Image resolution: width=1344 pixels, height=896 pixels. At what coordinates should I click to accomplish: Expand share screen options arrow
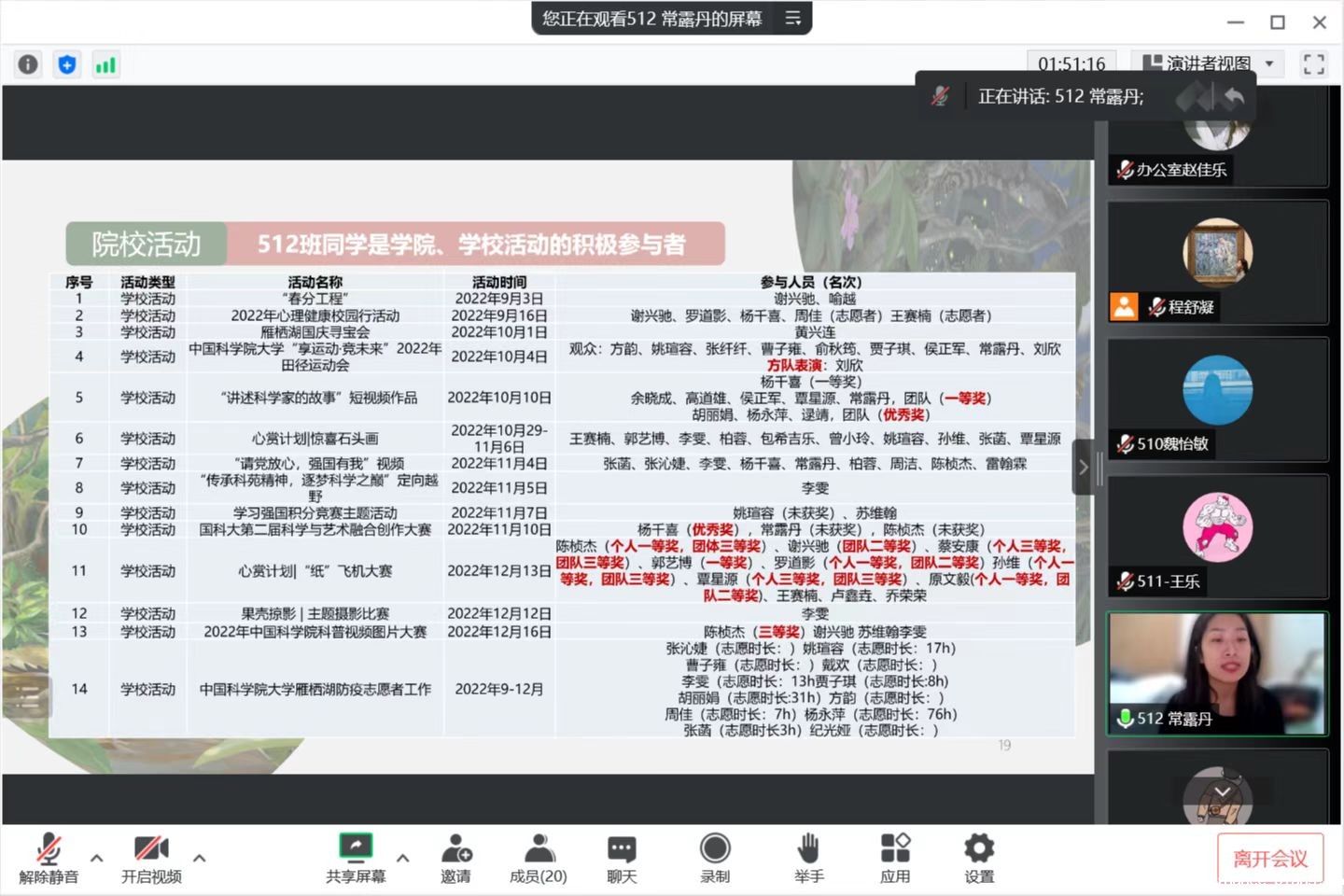[x=403, y=858]
